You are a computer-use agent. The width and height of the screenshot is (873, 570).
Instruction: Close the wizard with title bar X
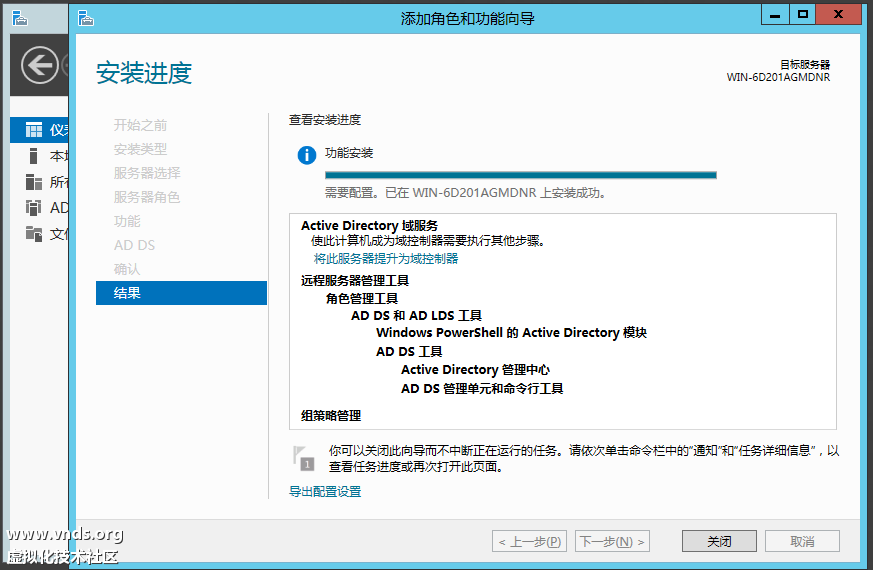[x=838, y=14]
